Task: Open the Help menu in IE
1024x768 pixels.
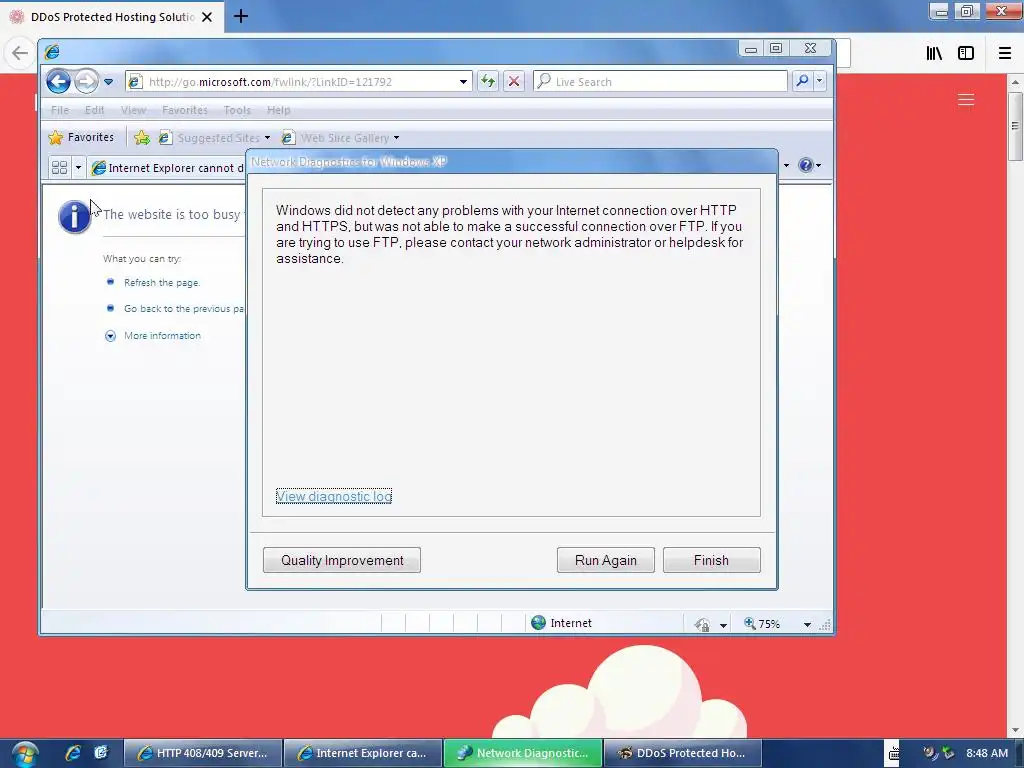Action: pos(278,110)
